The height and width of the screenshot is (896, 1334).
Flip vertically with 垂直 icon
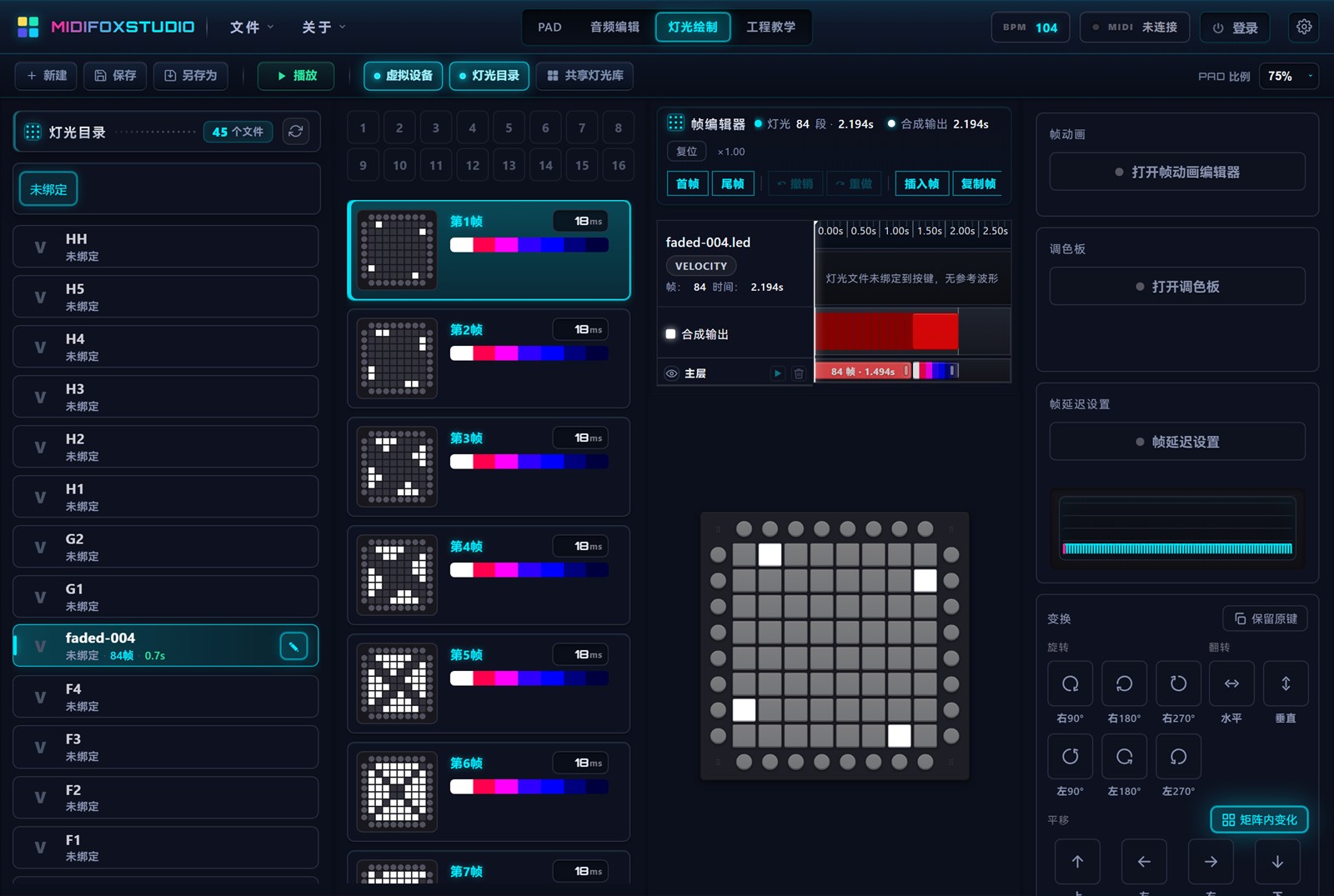click(1286, 683)
